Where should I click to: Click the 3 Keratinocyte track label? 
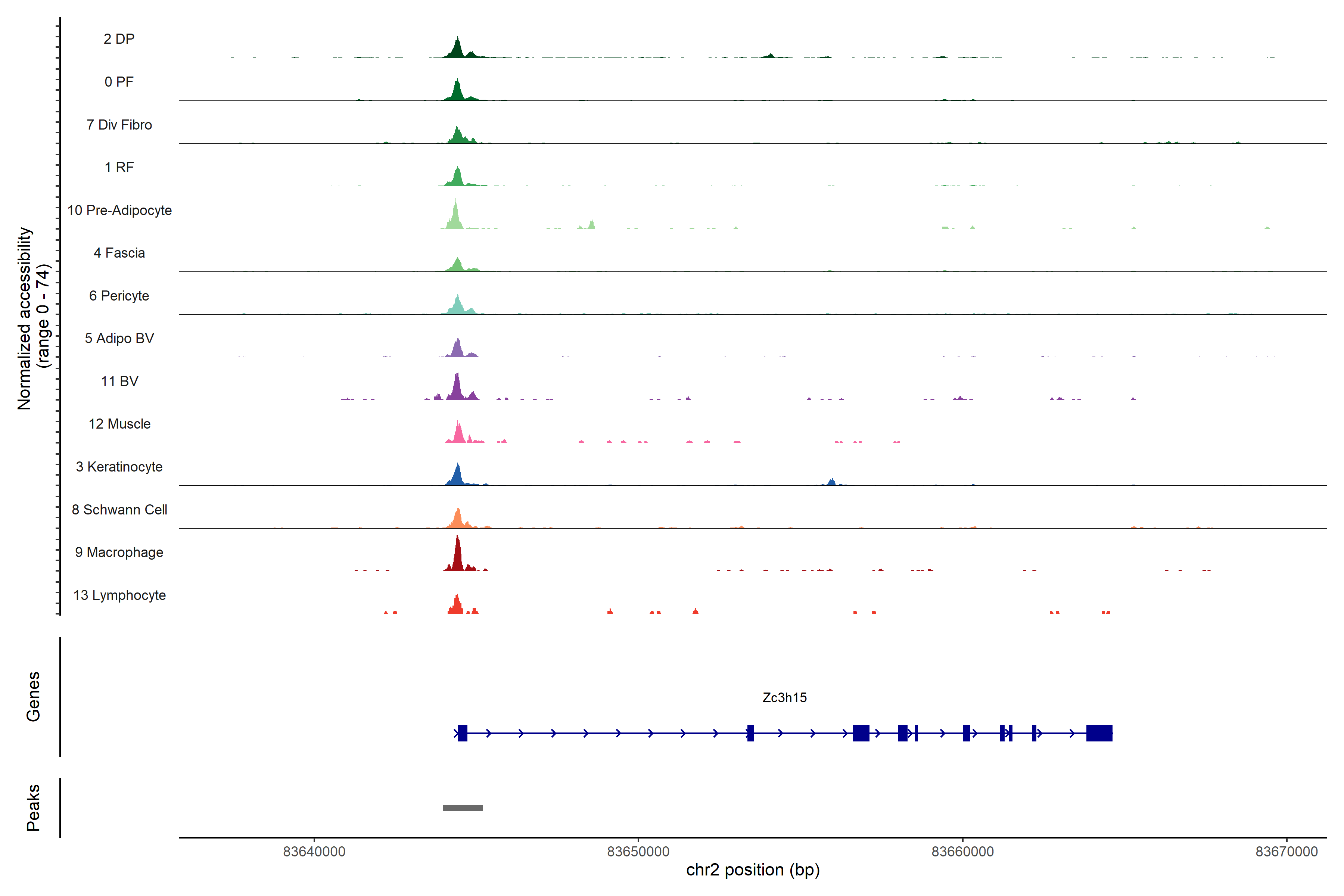[119, 467]
